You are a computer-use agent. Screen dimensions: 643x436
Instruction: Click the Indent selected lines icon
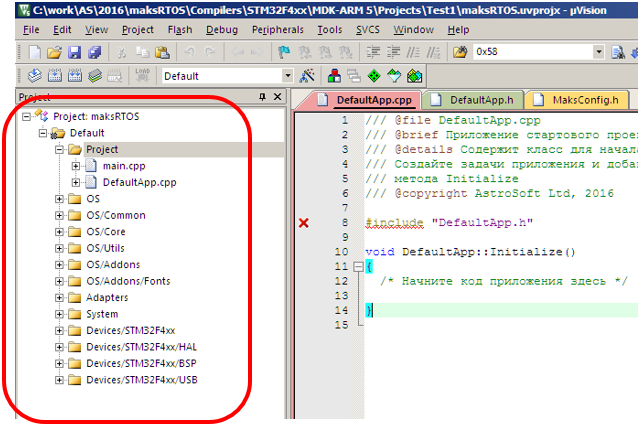pos(373,52)
